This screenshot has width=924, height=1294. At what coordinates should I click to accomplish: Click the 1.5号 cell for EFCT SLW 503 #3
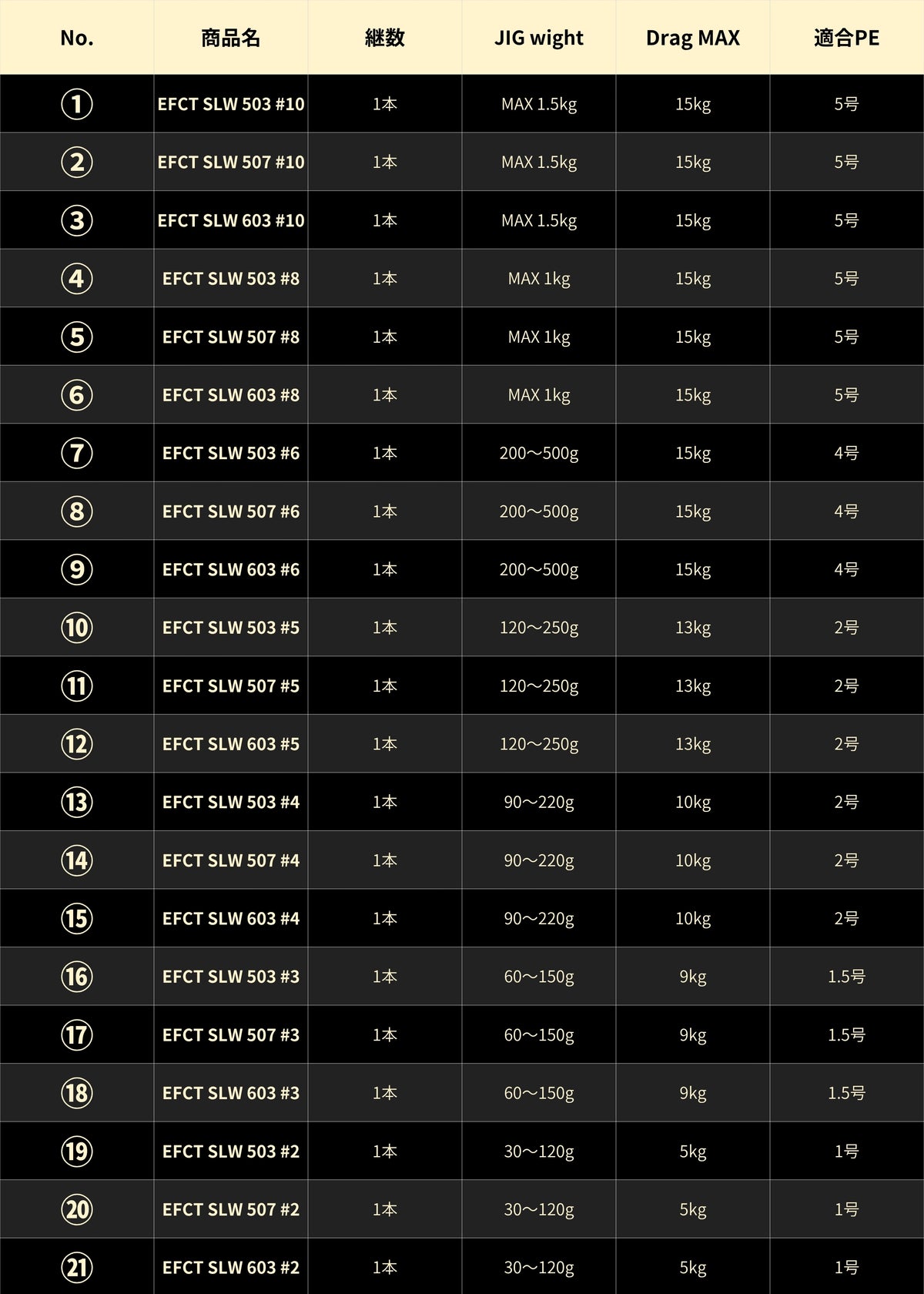[x=847, y=976]
